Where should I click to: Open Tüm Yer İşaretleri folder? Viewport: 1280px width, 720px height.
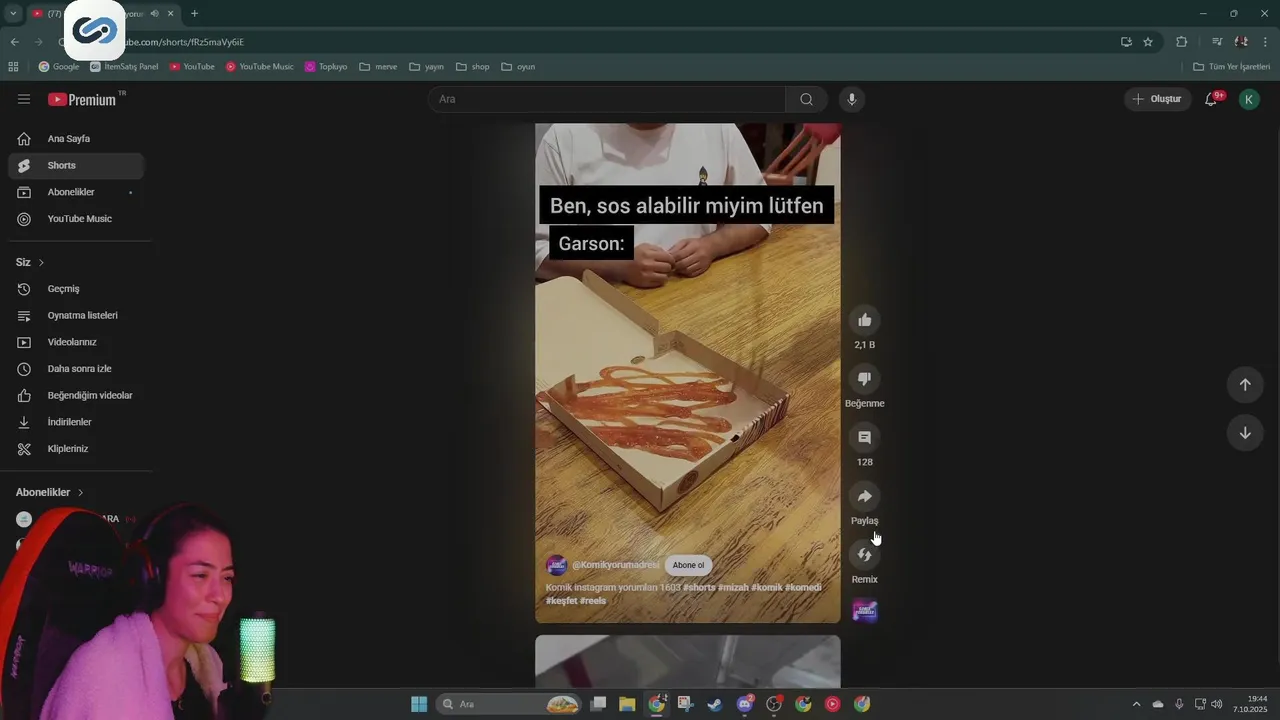click(1232, 67)
